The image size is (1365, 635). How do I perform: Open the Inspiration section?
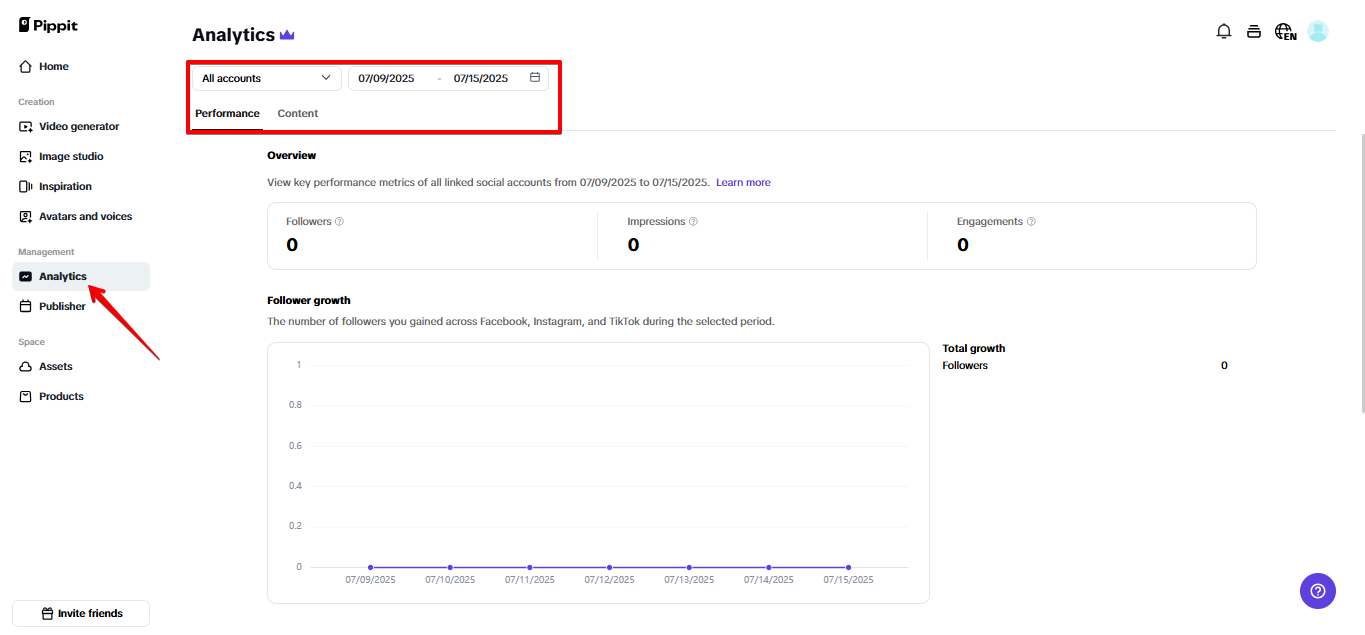click(64, 186)
